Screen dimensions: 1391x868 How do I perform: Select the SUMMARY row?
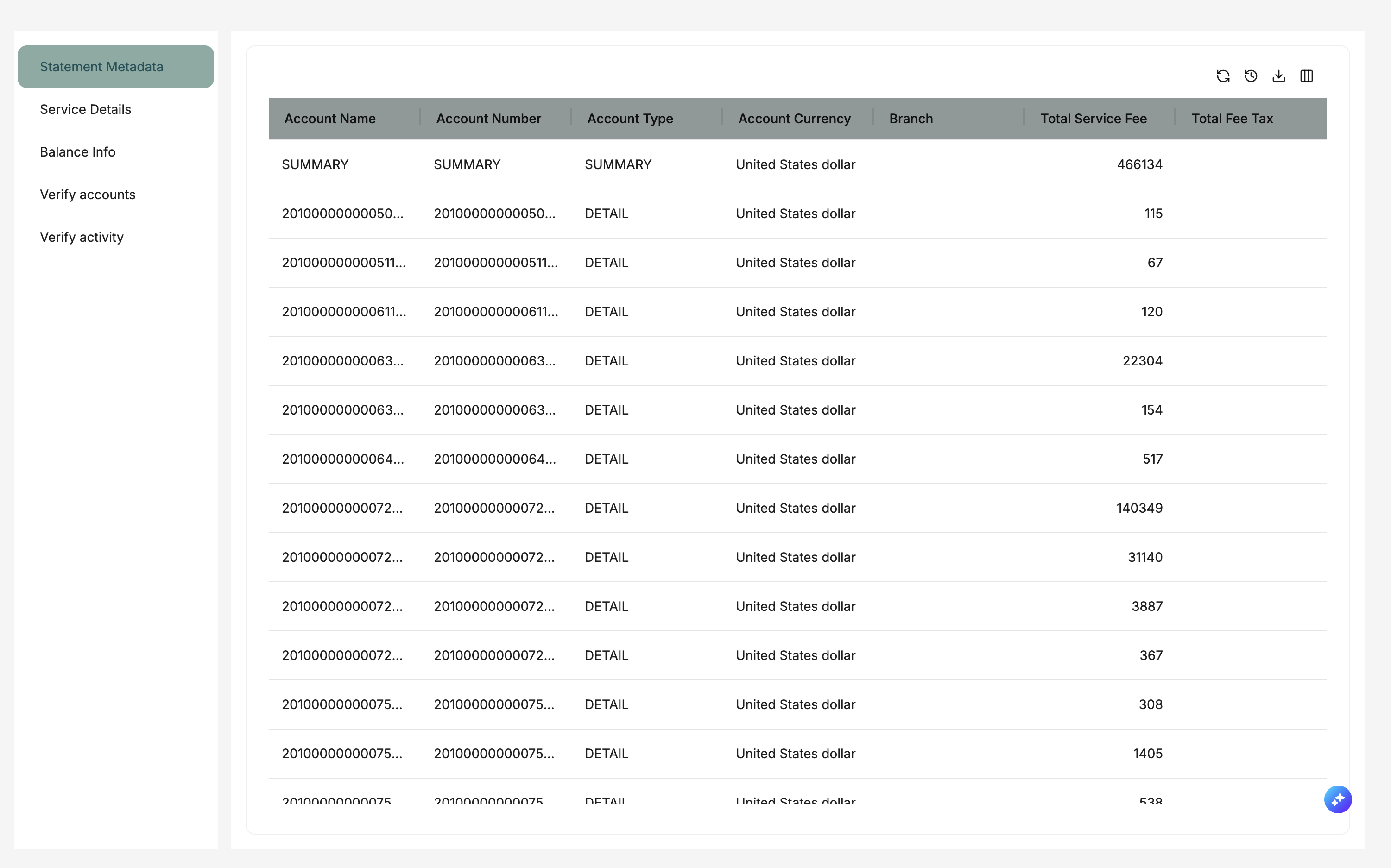[797, 165]
